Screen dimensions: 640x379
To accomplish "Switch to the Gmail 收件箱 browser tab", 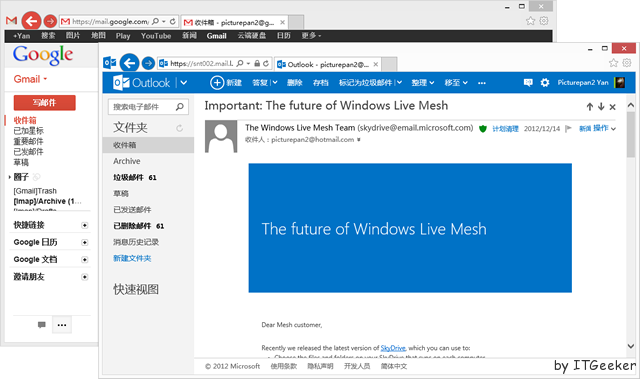I will click(234, 22).
